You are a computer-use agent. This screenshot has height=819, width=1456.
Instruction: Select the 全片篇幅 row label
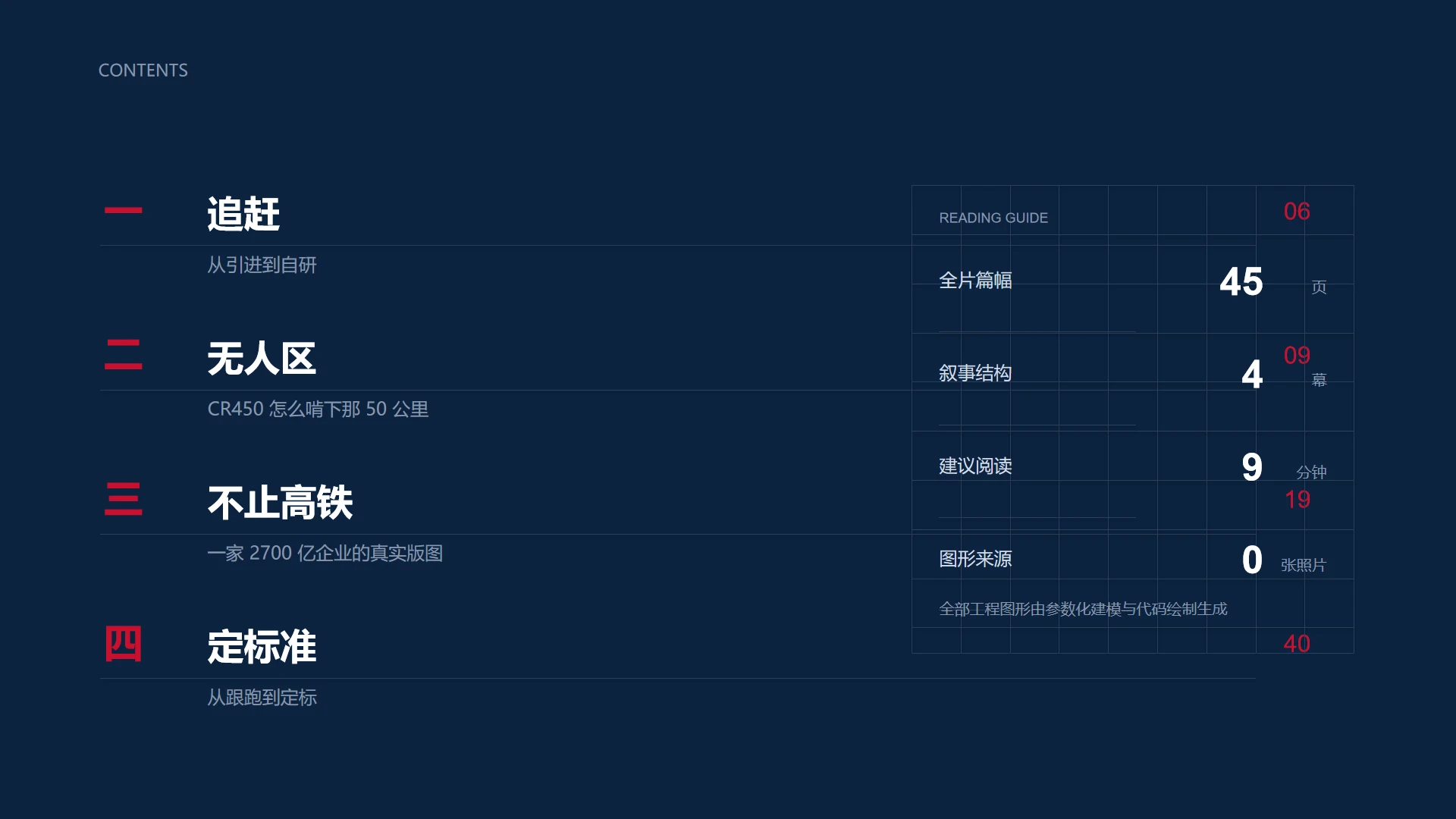pyautogui.click(x=975, y=280)
